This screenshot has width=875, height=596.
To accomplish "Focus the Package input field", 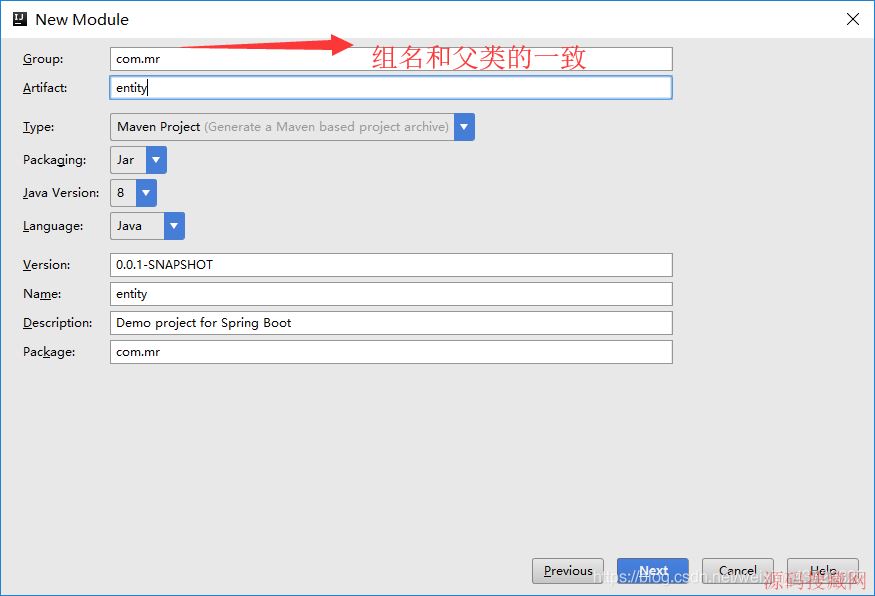I will (x=391, y=352).
